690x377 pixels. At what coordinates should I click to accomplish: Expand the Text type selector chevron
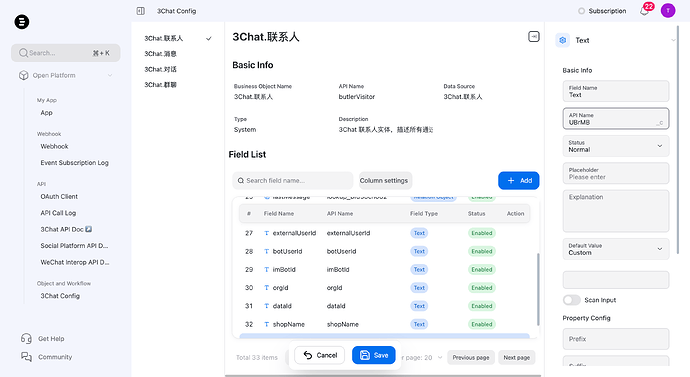click(673, 40)
